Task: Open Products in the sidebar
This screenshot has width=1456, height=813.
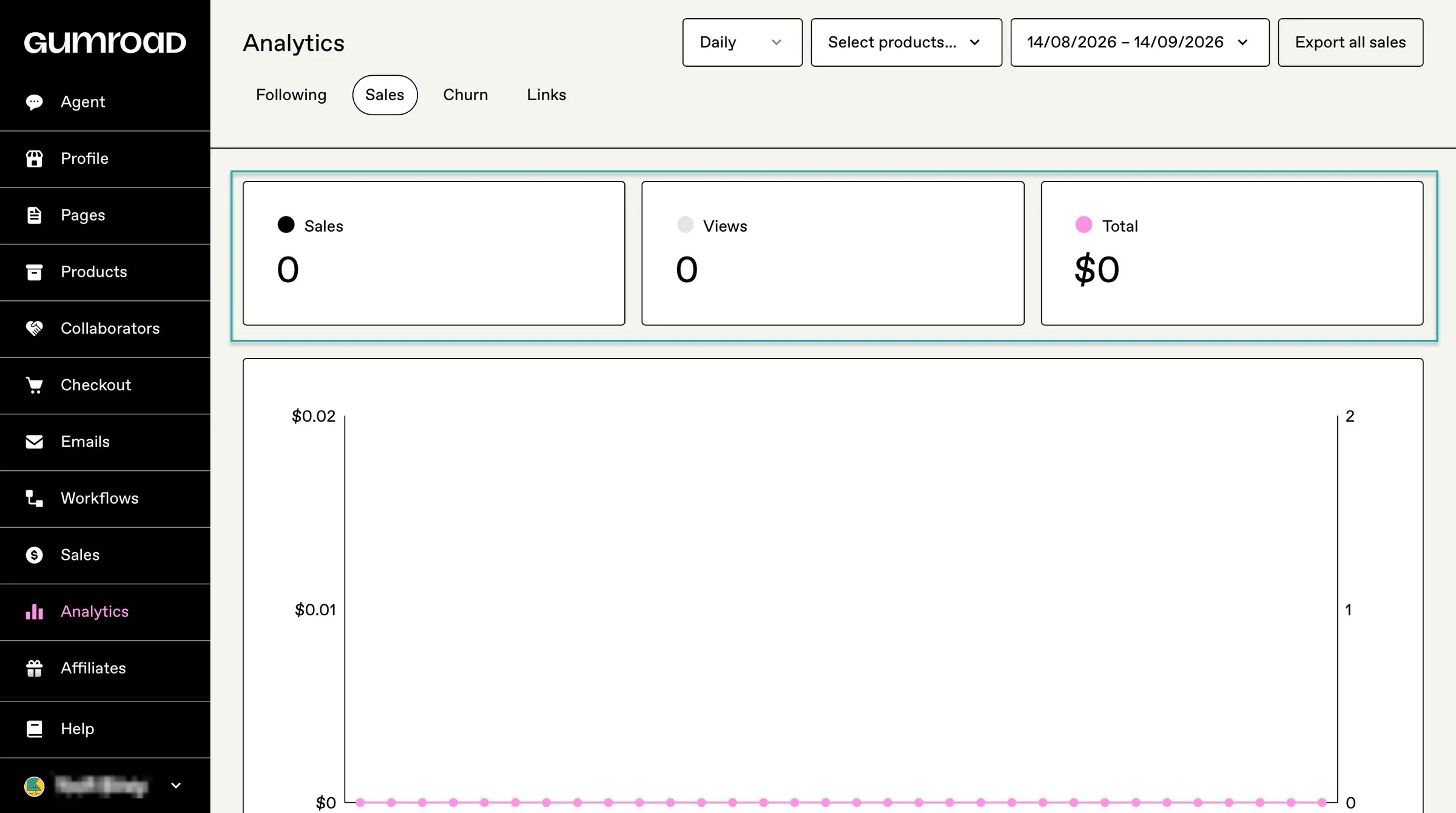Action: (105, 272)
